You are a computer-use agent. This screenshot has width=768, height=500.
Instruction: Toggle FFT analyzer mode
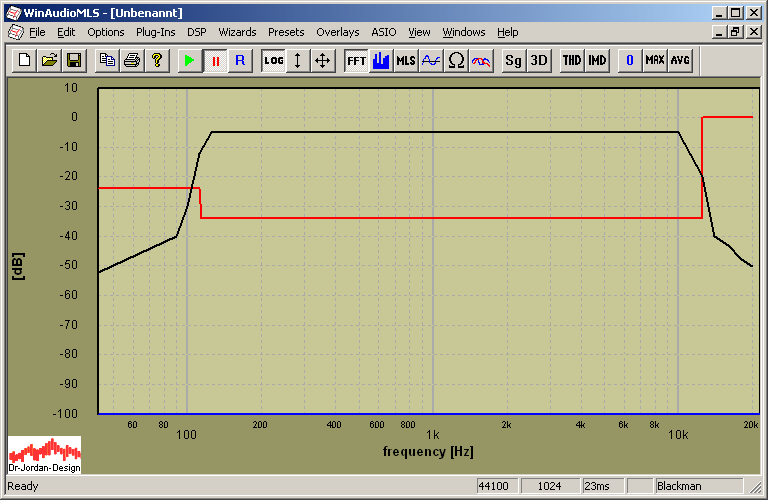[356, 60]
